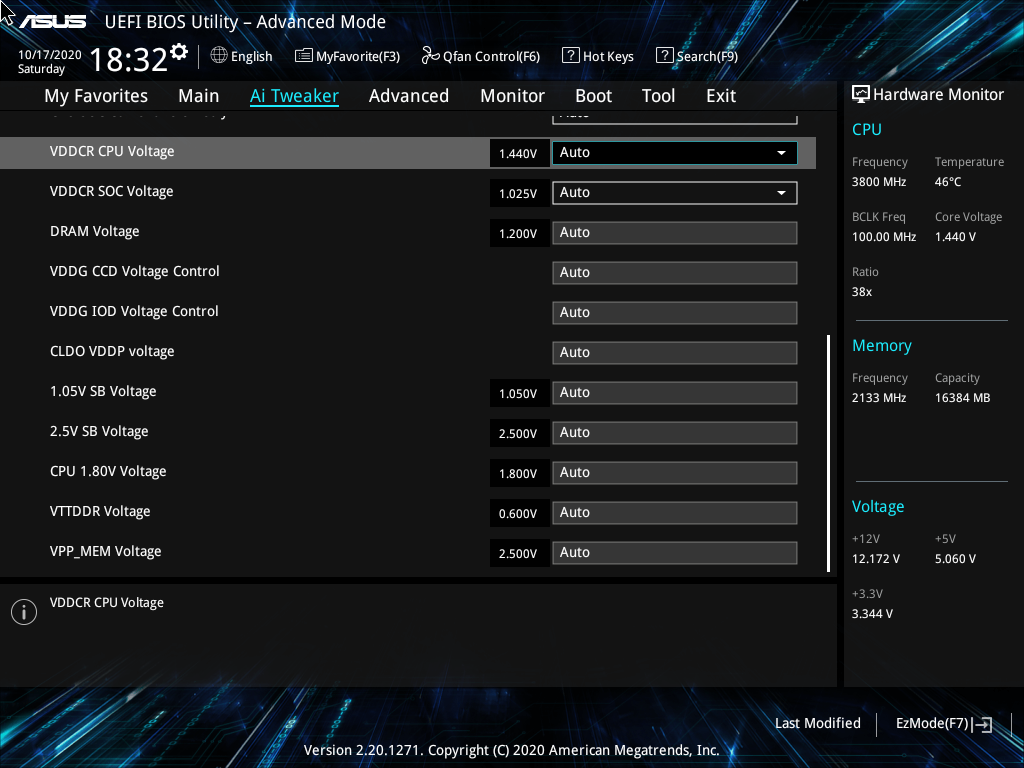Click the Hot Keys question mark icon
Screen dimensions: 1024x768
point(570,56)
